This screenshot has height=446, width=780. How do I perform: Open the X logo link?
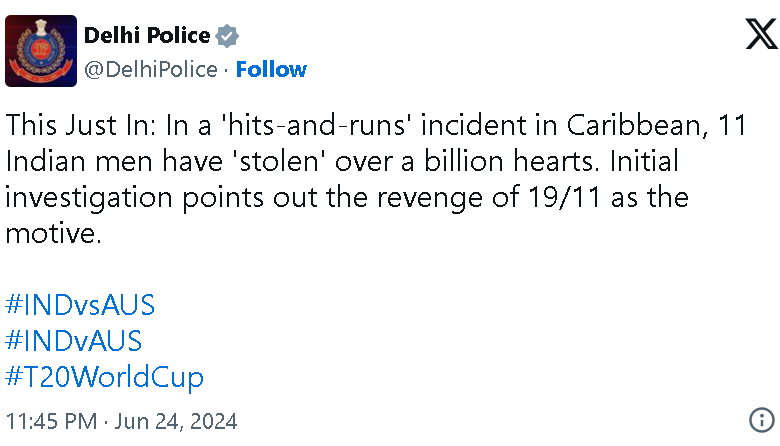tap(762, 34)
